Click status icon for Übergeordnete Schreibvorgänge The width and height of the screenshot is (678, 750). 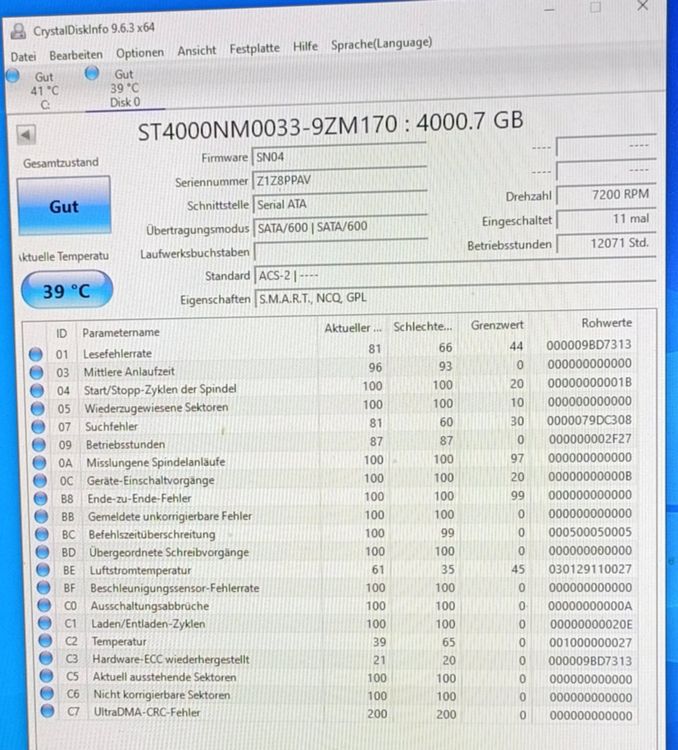[42, 552]
